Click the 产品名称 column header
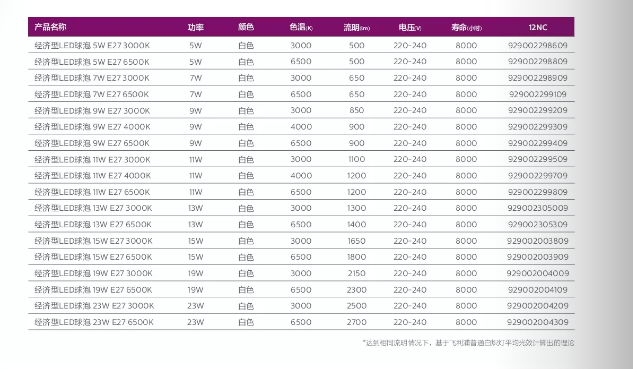633x369 pixels. click(50, 27)
